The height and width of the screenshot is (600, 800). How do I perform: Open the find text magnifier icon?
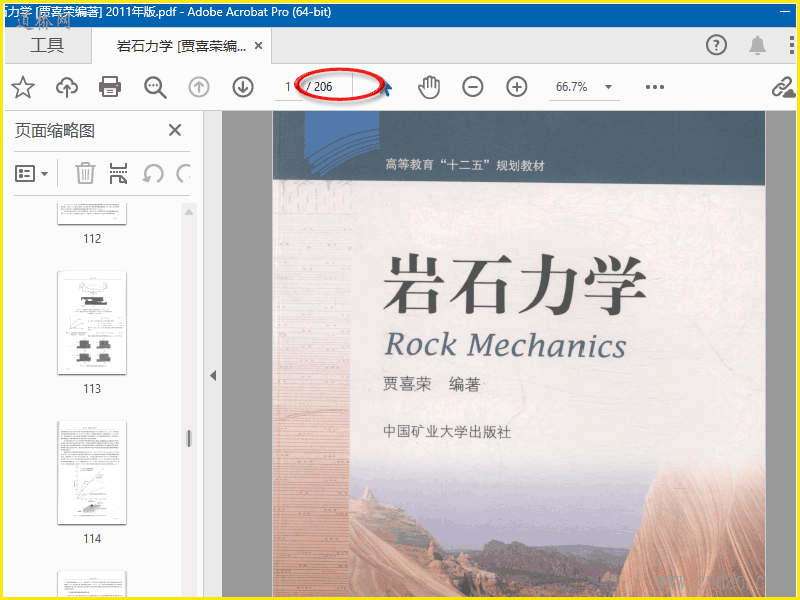pyautogui.click(x=155, y=87)
